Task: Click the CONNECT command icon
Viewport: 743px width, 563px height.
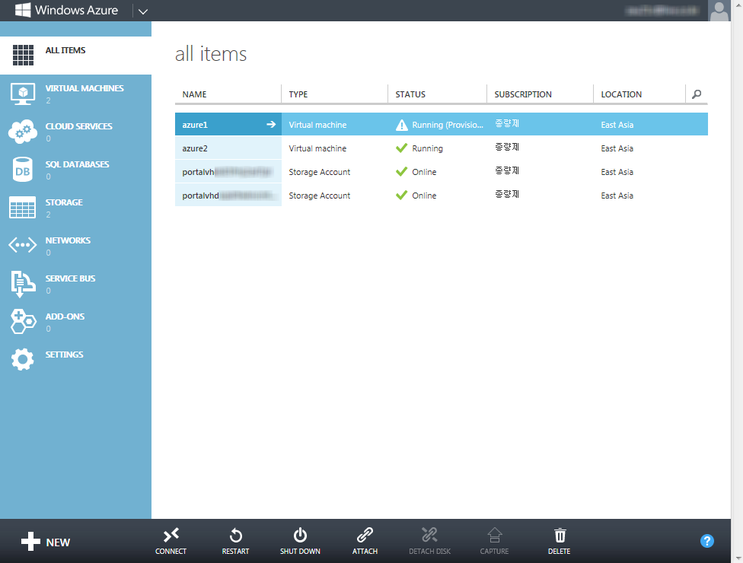Action: point(171,536)
